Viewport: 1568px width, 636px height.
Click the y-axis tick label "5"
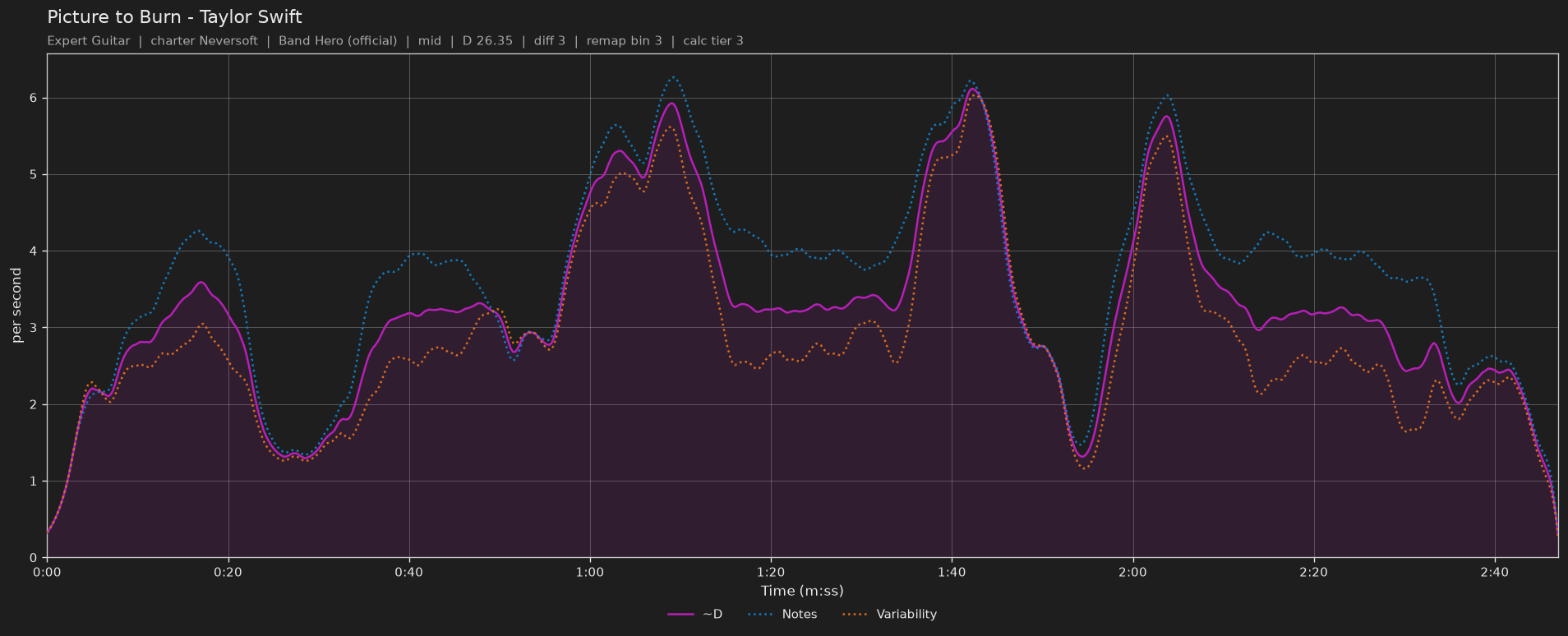pos(35,175)
